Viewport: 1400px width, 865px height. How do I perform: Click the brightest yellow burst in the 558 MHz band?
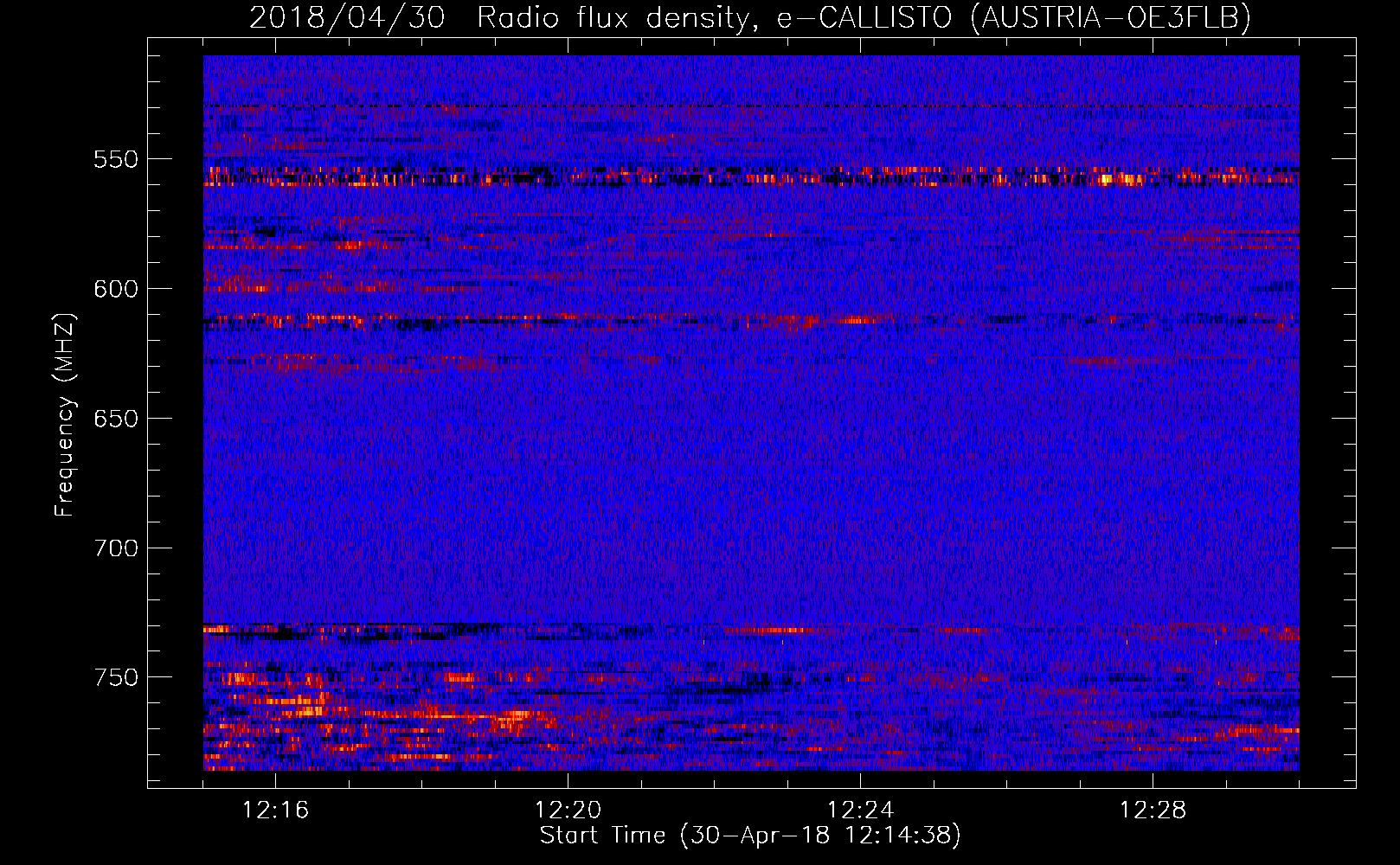coord(1106,180)
